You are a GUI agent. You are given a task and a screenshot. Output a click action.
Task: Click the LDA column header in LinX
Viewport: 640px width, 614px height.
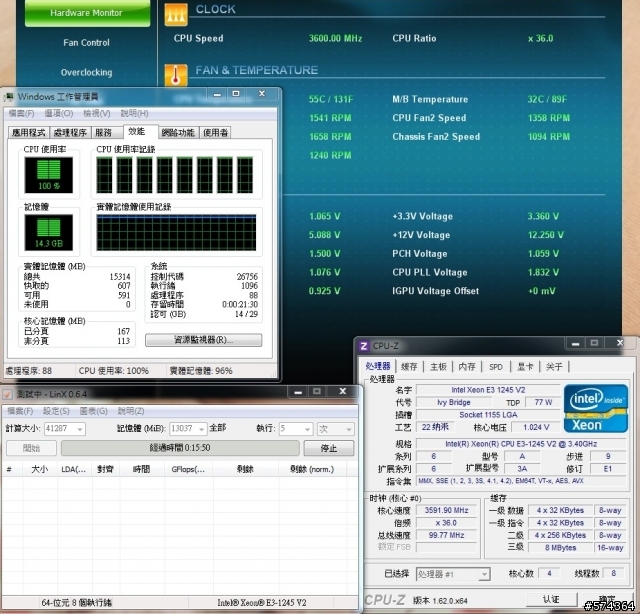click(x=74, y=469)
